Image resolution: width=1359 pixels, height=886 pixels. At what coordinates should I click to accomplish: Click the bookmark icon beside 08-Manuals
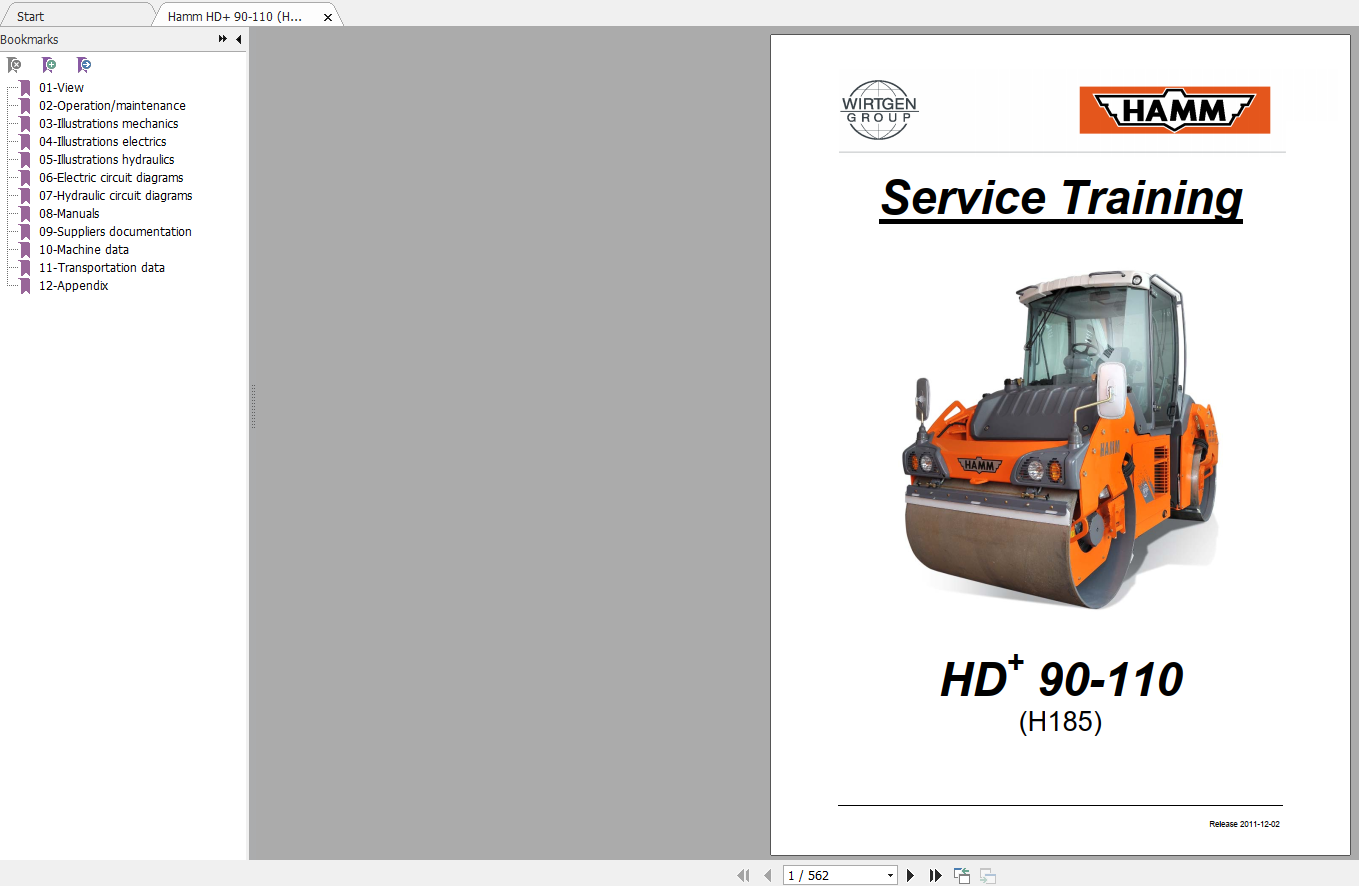23,213
